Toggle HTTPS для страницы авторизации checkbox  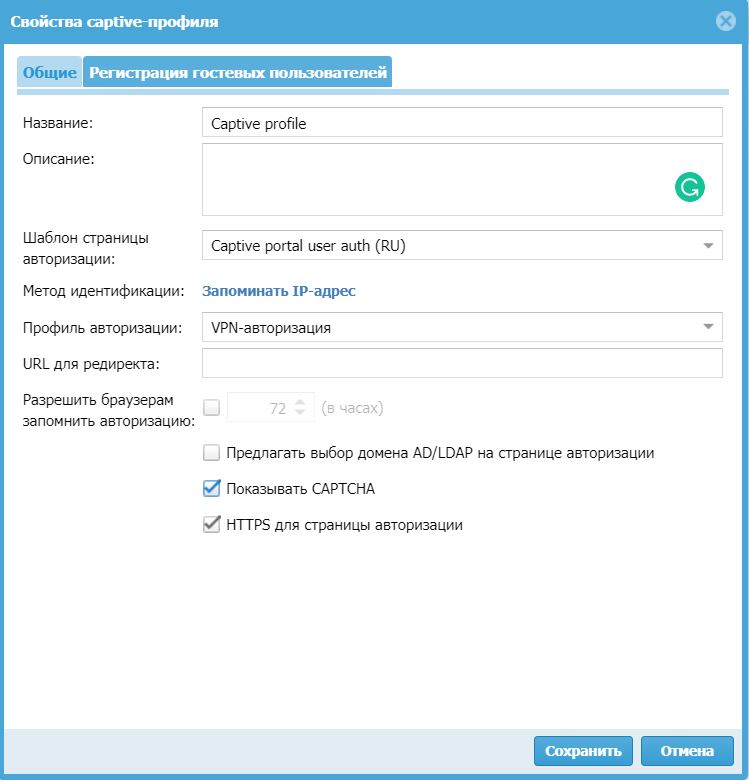pos(211,524)
